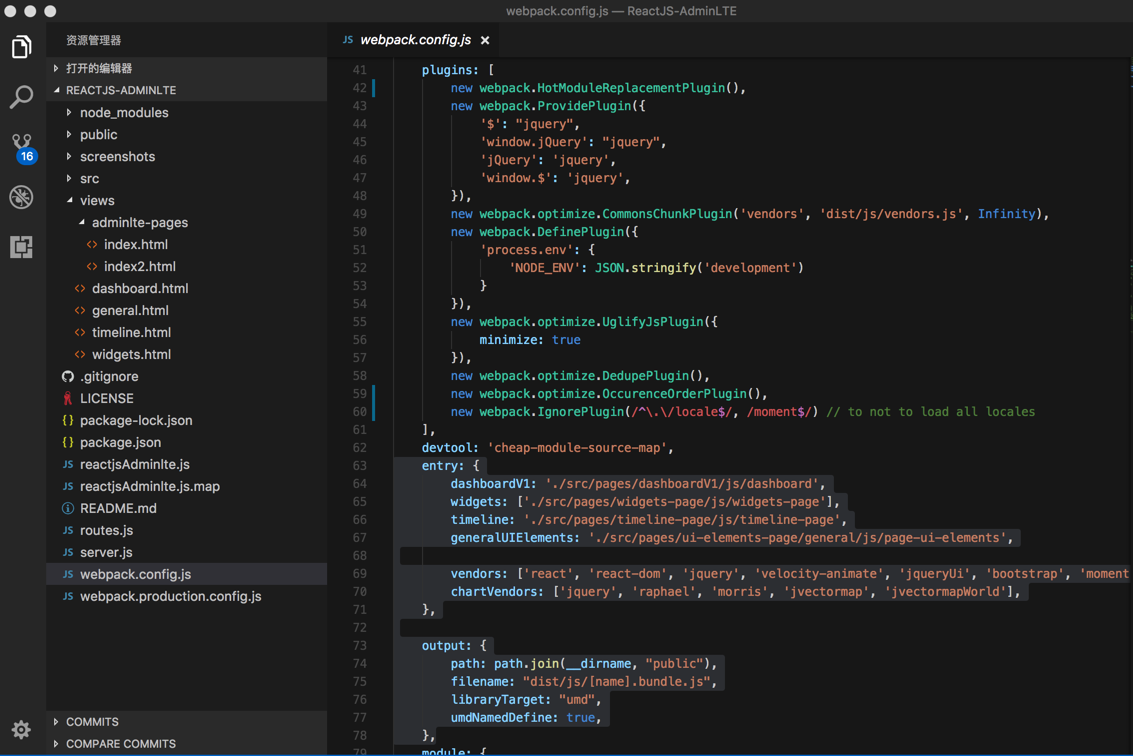Image resolution: width=1133 pixels, height=756 pixels.
Task: Expand the node_modules folder
Action: tap(123, 113)
